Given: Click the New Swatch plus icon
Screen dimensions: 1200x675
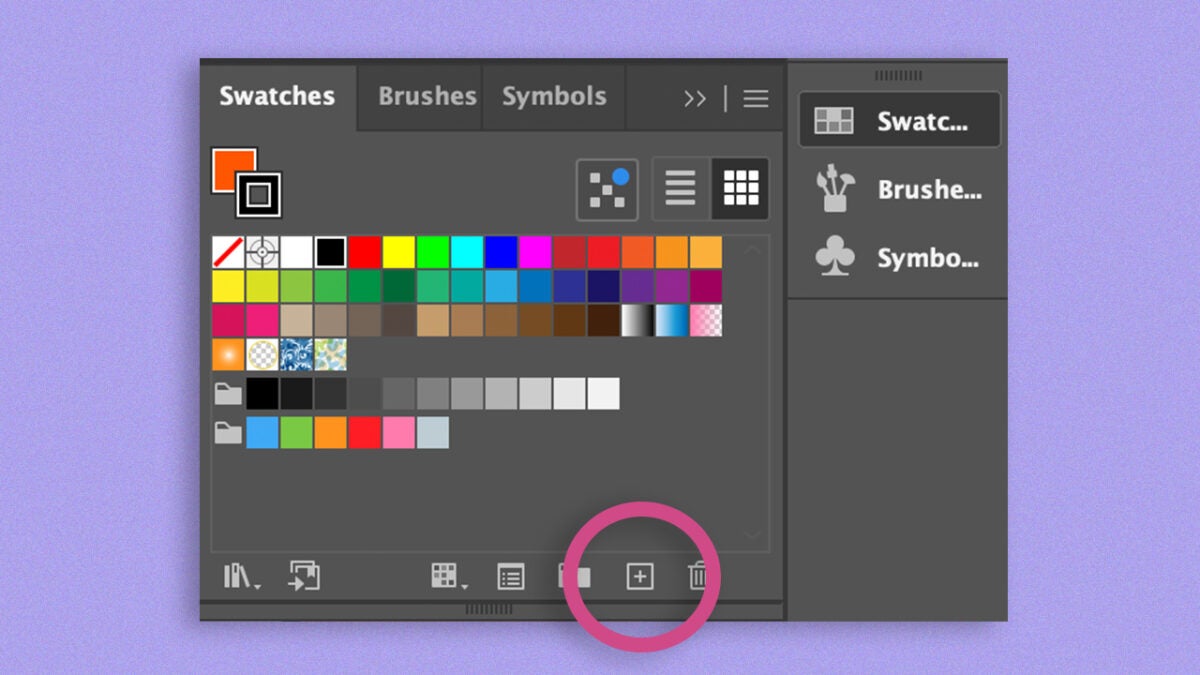Looking at the screenshot, I should [x=639, y=576].
